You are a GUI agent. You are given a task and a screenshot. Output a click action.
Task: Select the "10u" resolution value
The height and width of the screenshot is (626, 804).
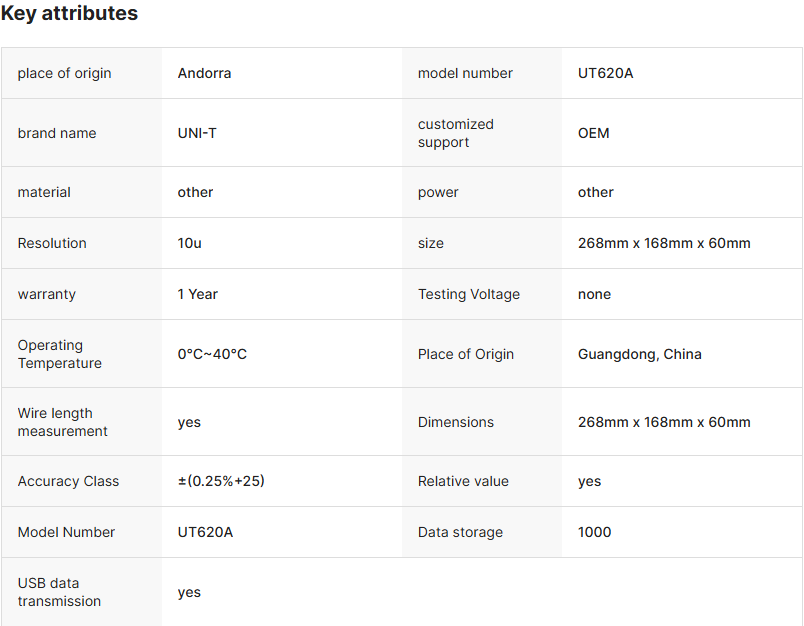(190, 243)
